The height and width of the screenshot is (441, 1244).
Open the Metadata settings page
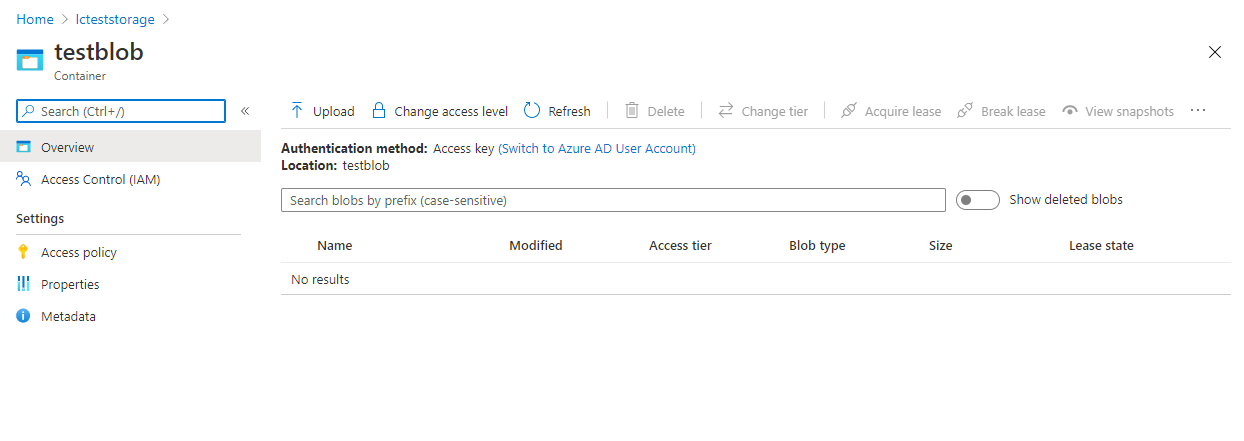68,317
